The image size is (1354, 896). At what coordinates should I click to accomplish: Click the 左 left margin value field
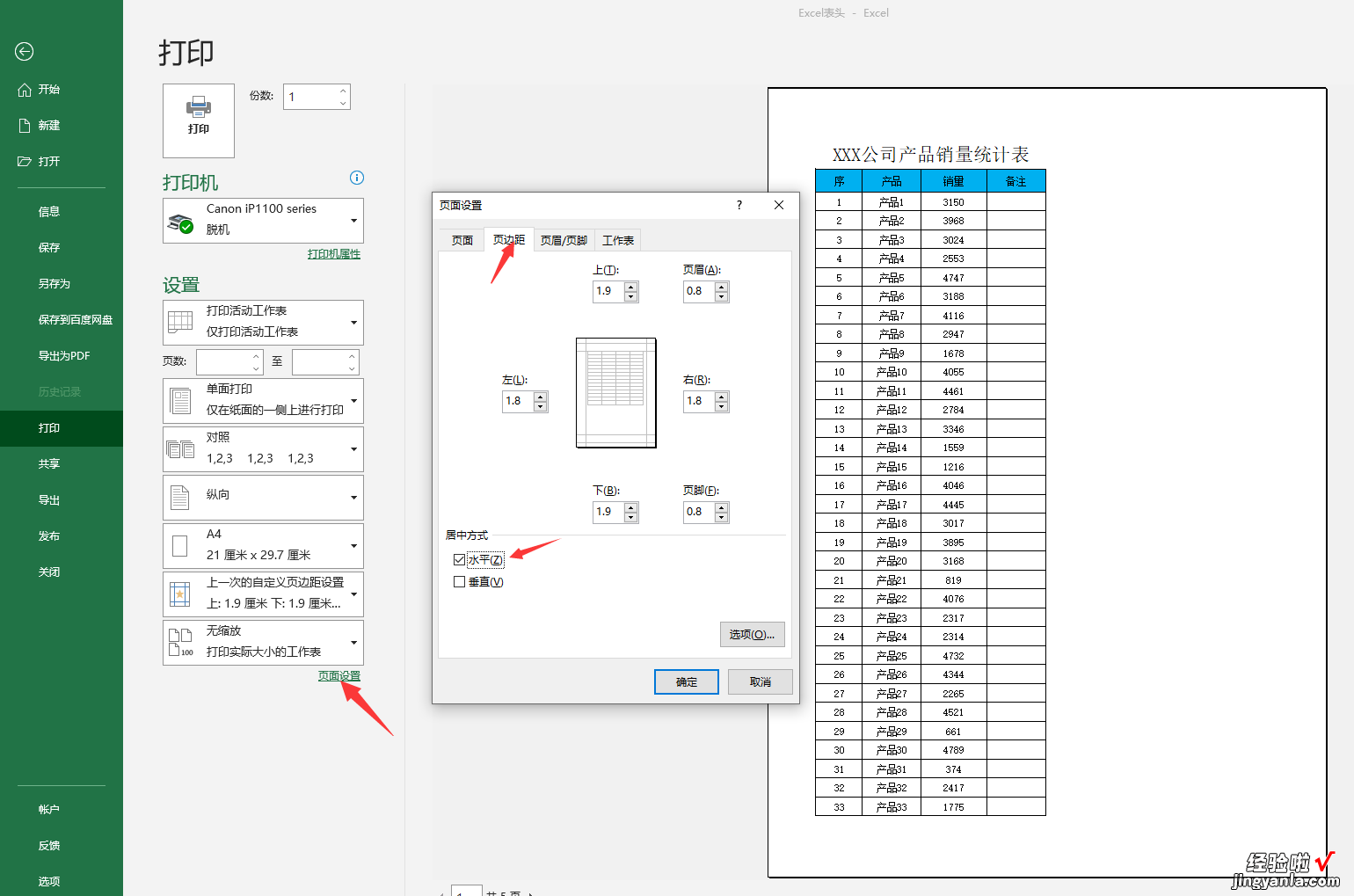[x=518, y=401]
